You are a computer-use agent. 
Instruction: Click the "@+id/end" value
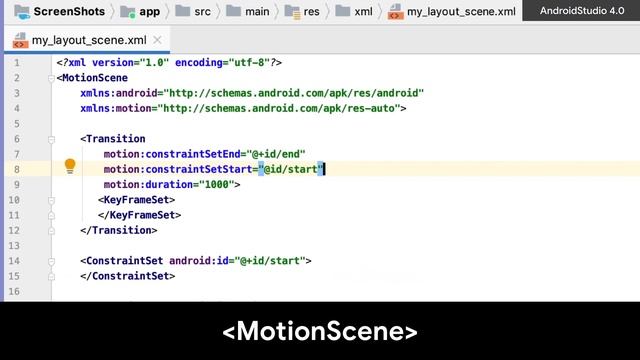click(276, 154)
